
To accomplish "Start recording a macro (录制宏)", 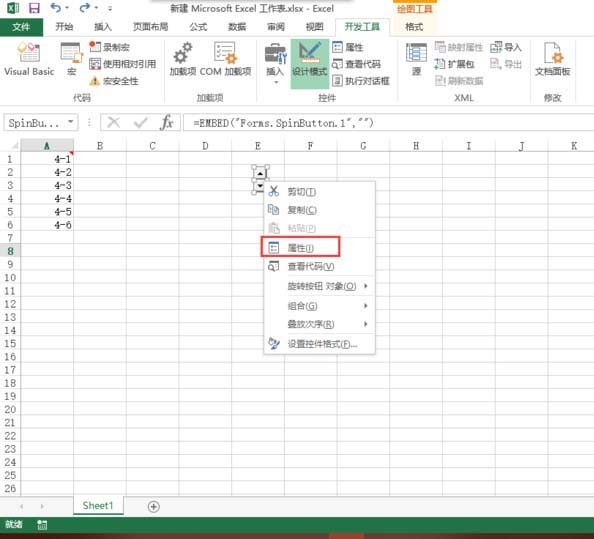I will [109, 47].
